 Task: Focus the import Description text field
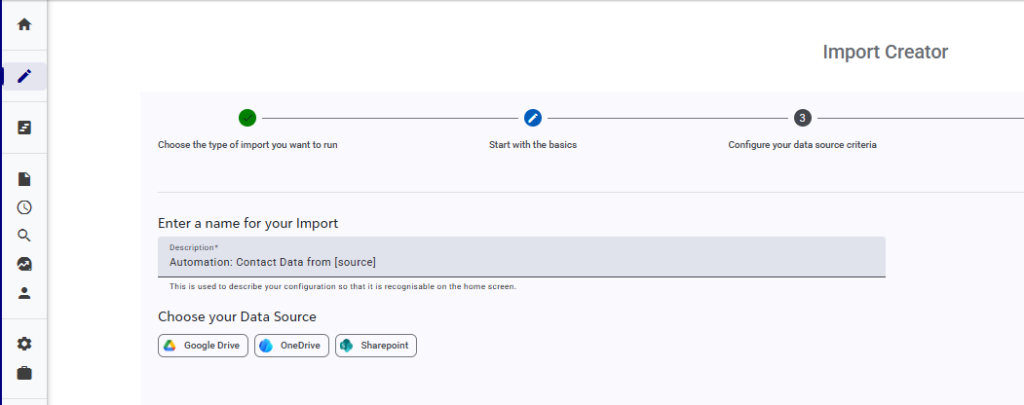click(x=521, y=262)
